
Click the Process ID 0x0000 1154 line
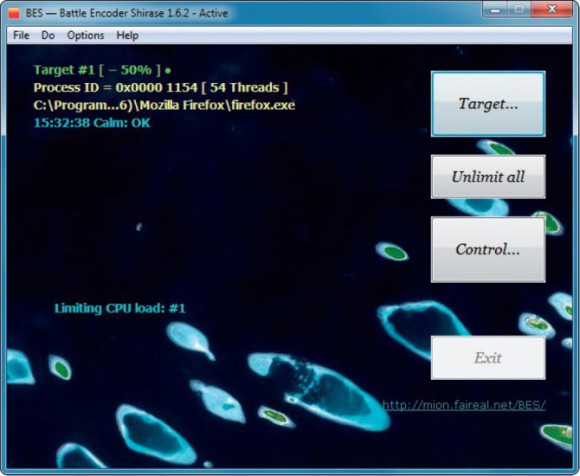pyautogui.click(x=161, y=88)
